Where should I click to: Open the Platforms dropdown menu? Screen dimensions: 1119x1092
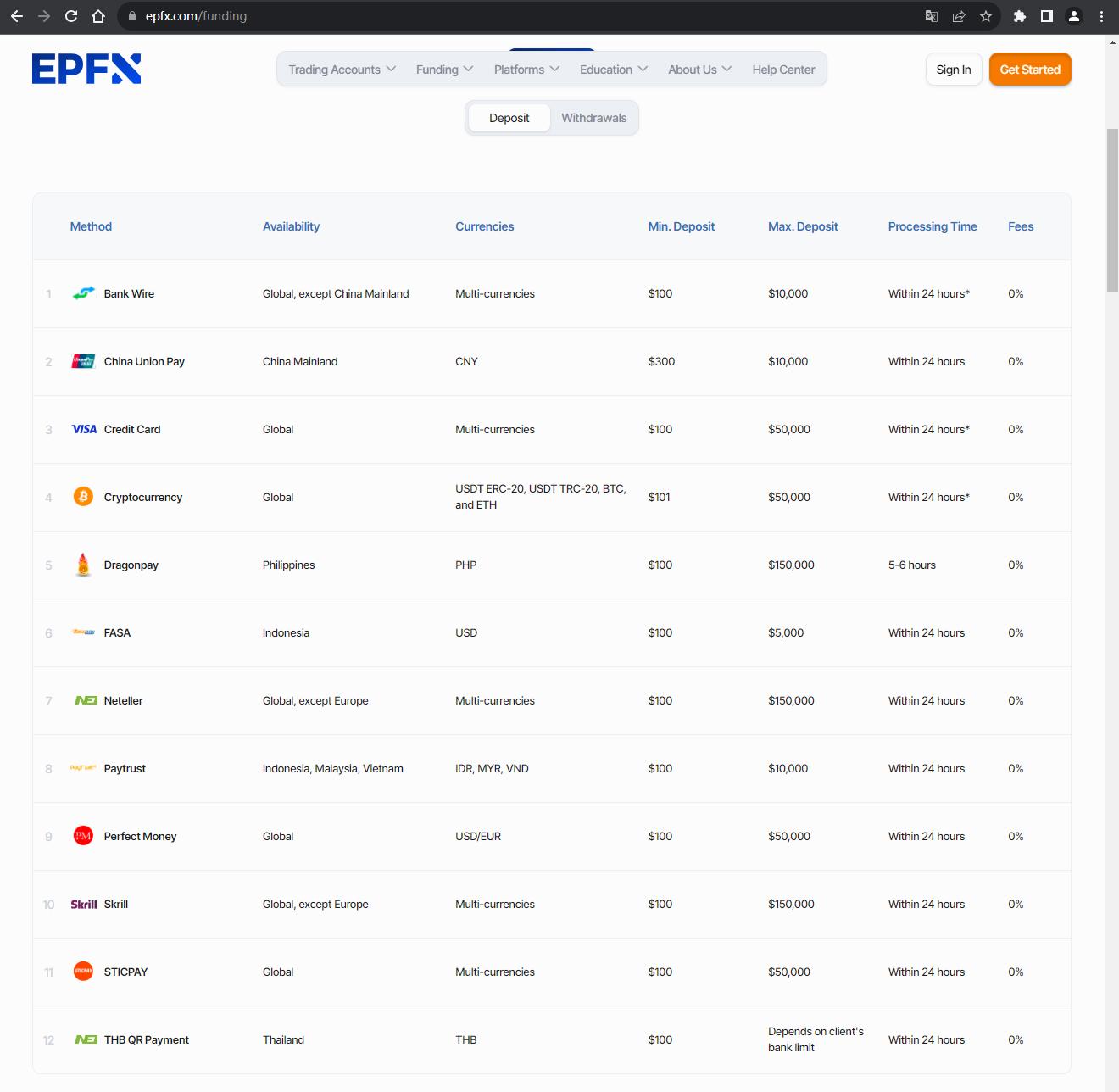[x=526, y=70]
